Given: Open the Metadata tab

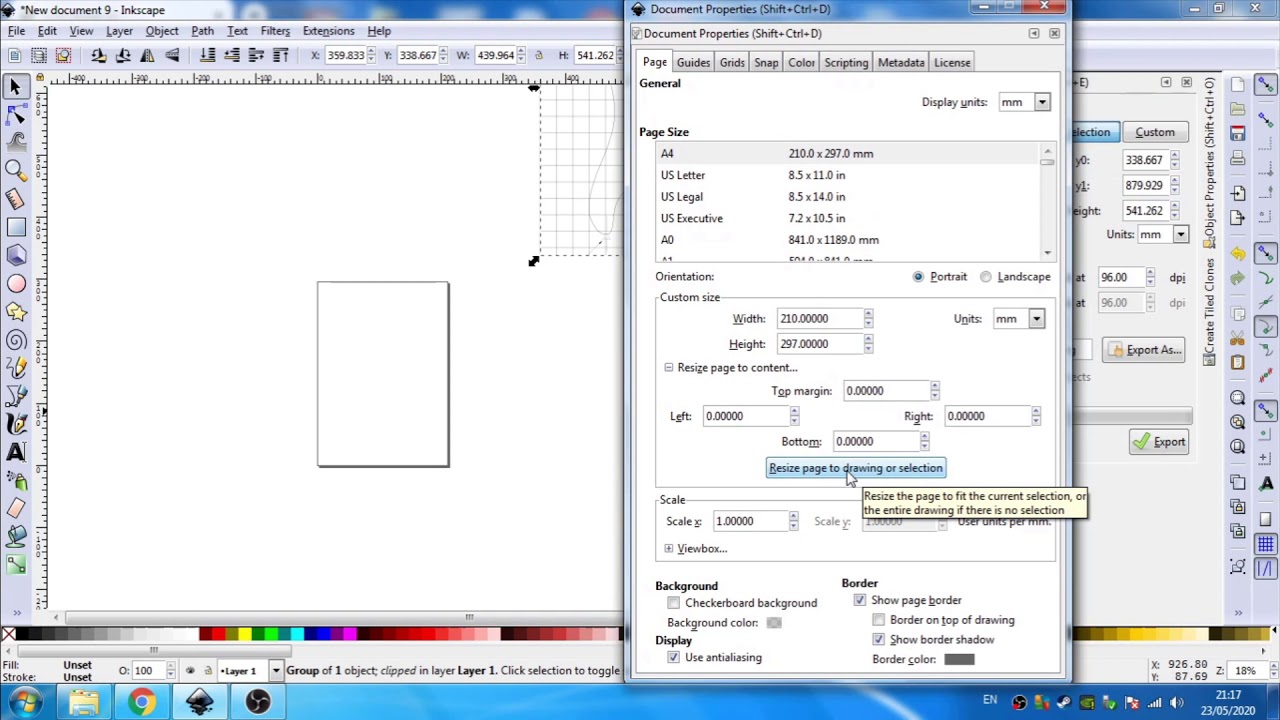Looking at the screenshot, I should [901, 63].
